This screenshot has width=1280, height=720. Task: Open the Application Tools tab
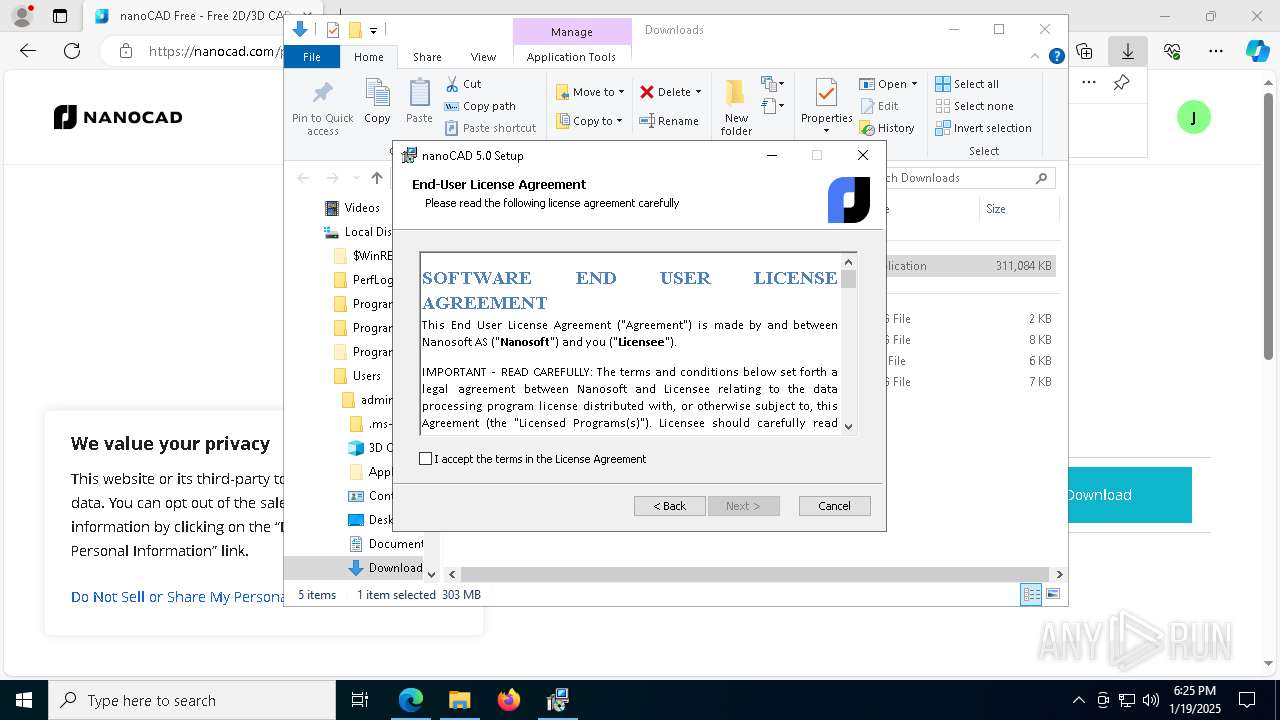point(571,57)
